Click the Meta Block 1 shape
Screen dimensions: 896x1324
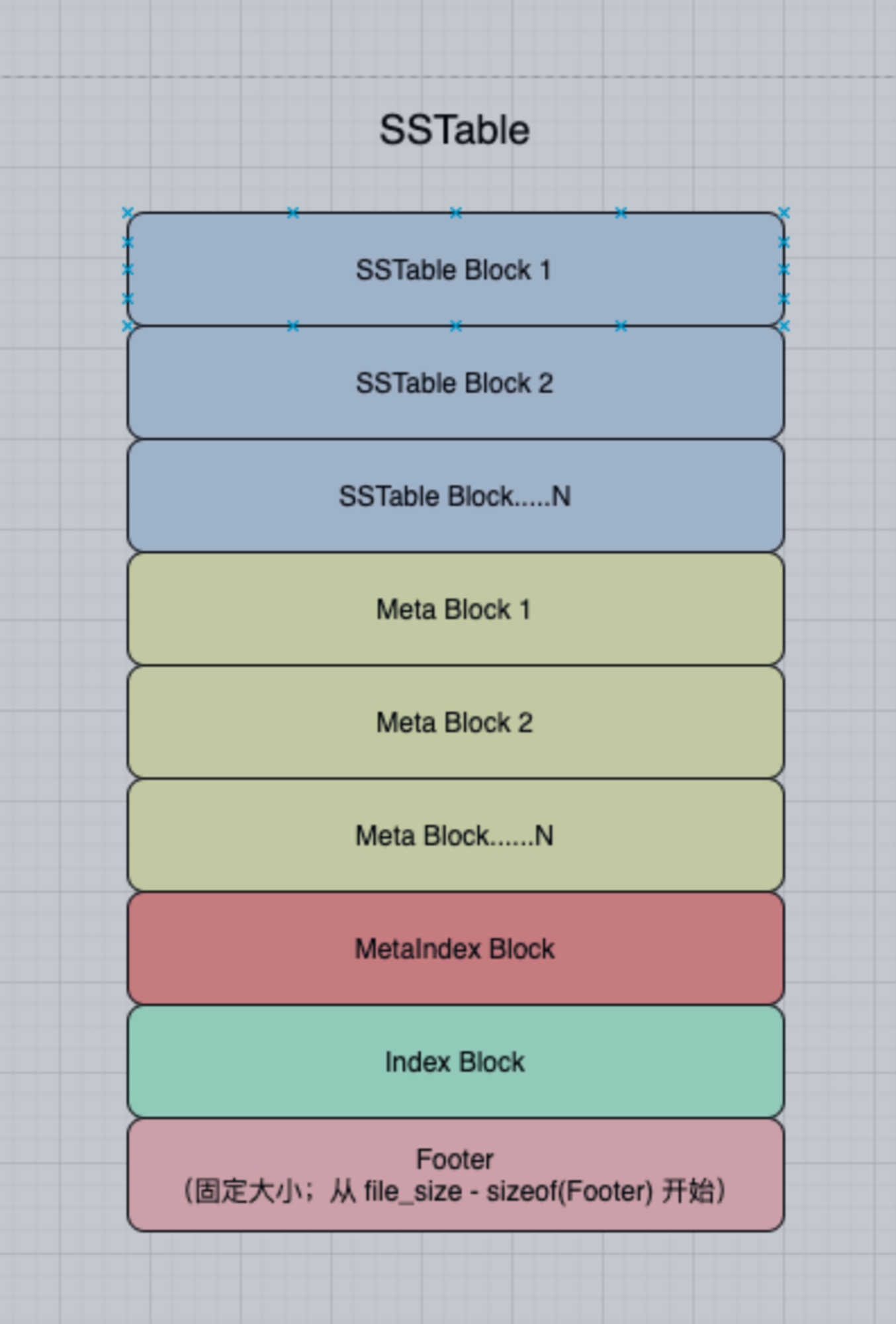pos(456,609)
